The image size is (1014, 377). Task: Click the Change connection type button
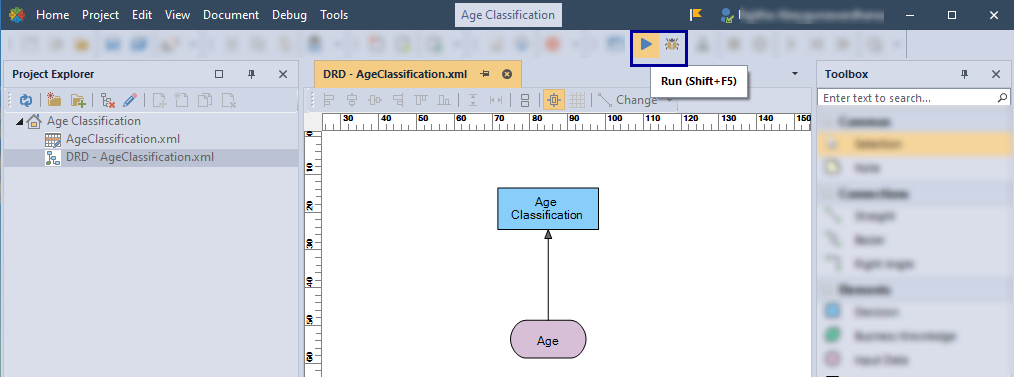click(627, 100)
